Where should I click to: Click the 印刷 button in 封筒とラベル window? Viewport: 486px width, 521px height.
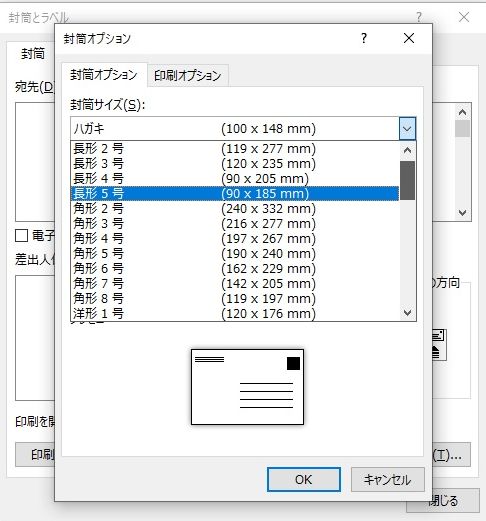pos(35,454)
